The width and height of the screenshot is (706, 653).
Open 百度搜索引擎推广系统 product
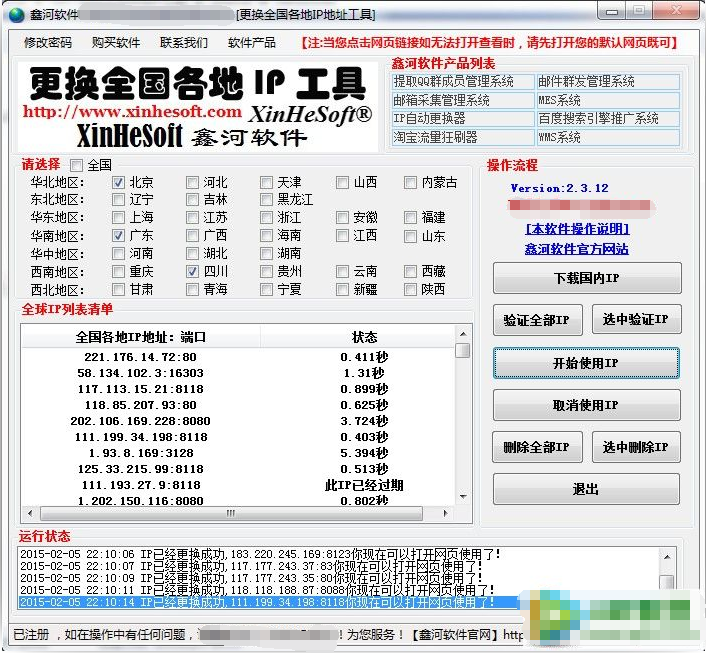coord(608,119)
